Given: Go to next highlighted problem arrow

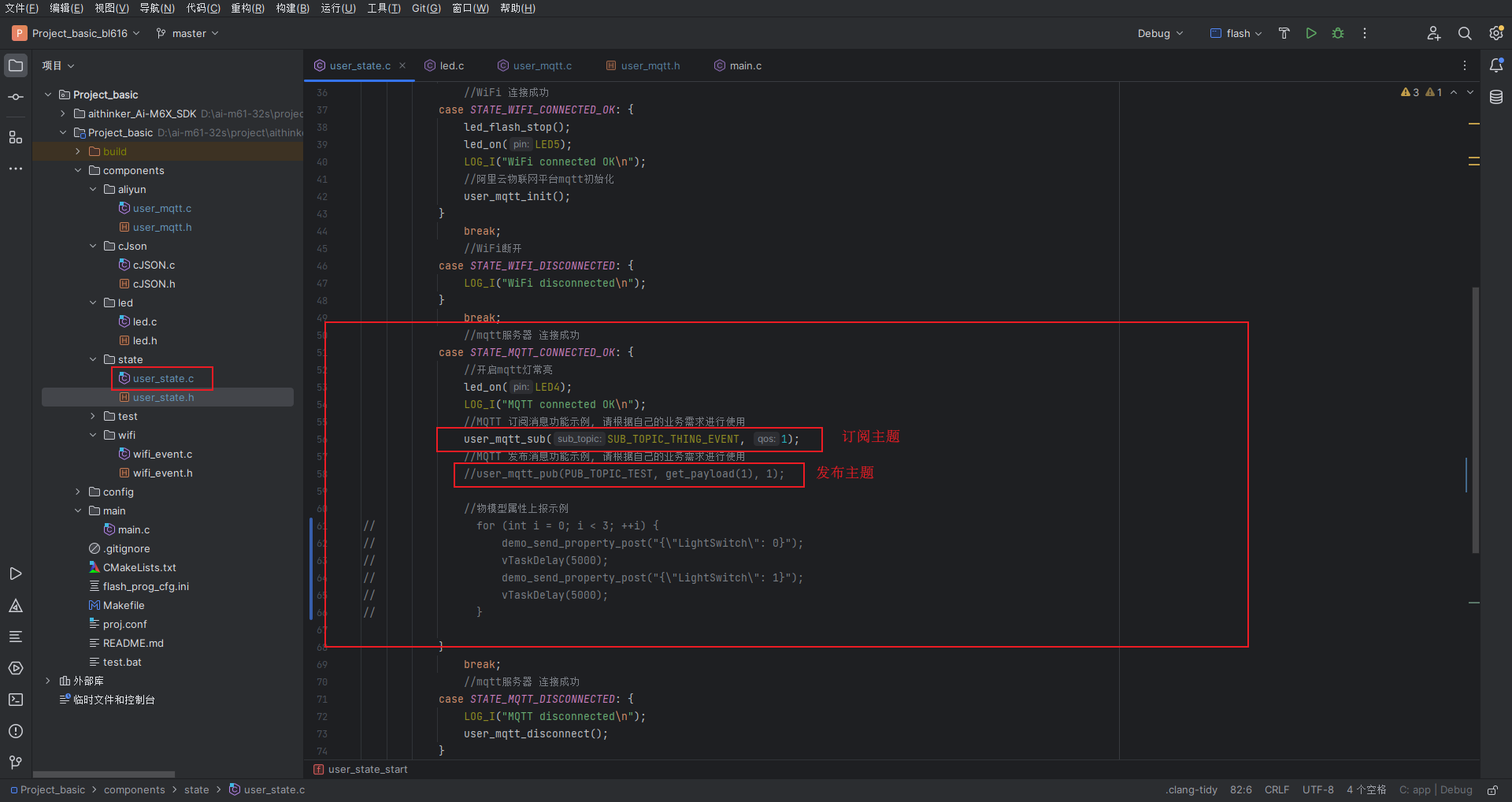Looking at the screenshot, I should [1470, 92].
